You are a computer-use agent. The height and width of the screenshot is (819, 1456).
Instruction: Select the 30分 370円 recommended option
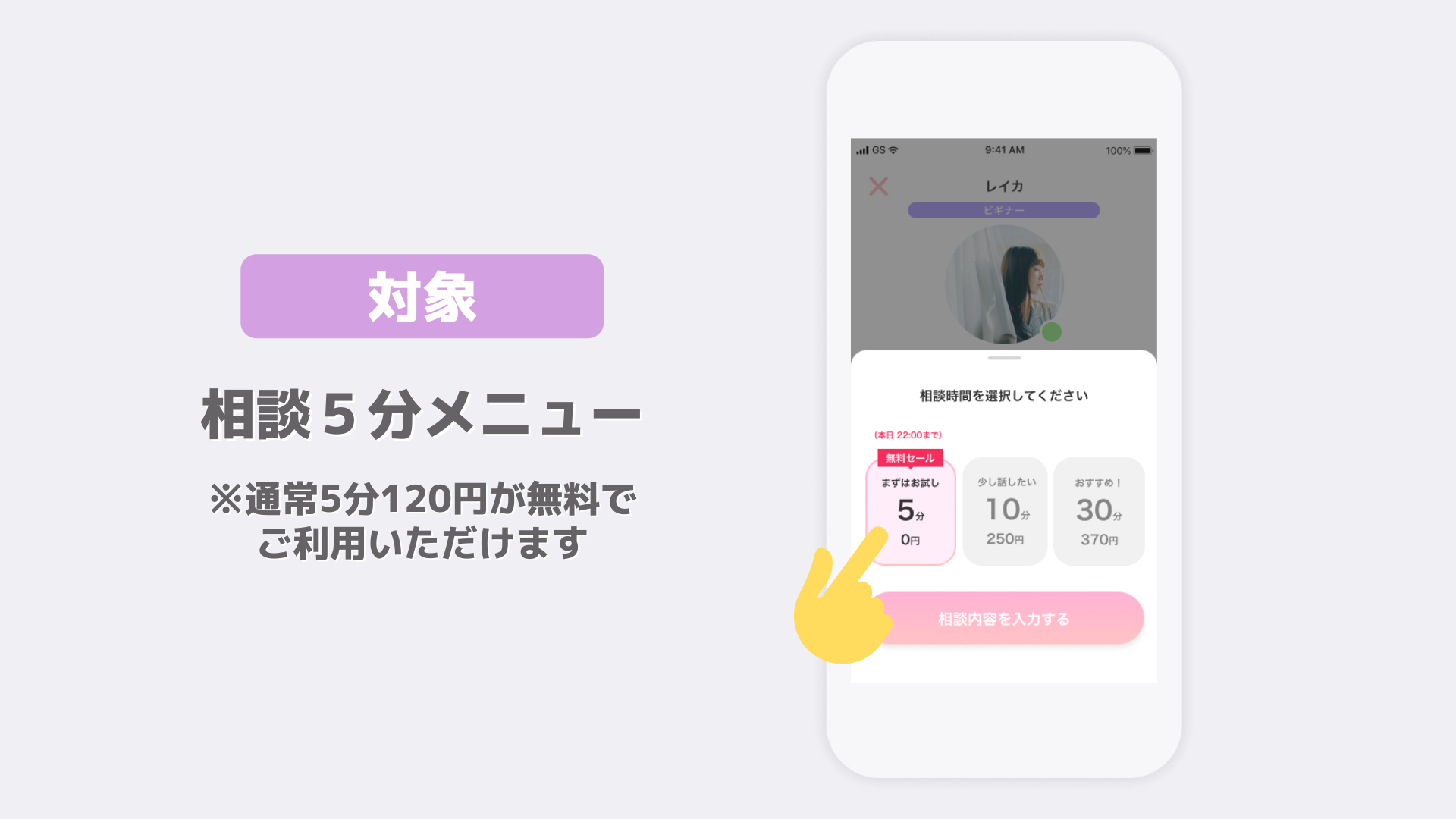[1099, 511]
